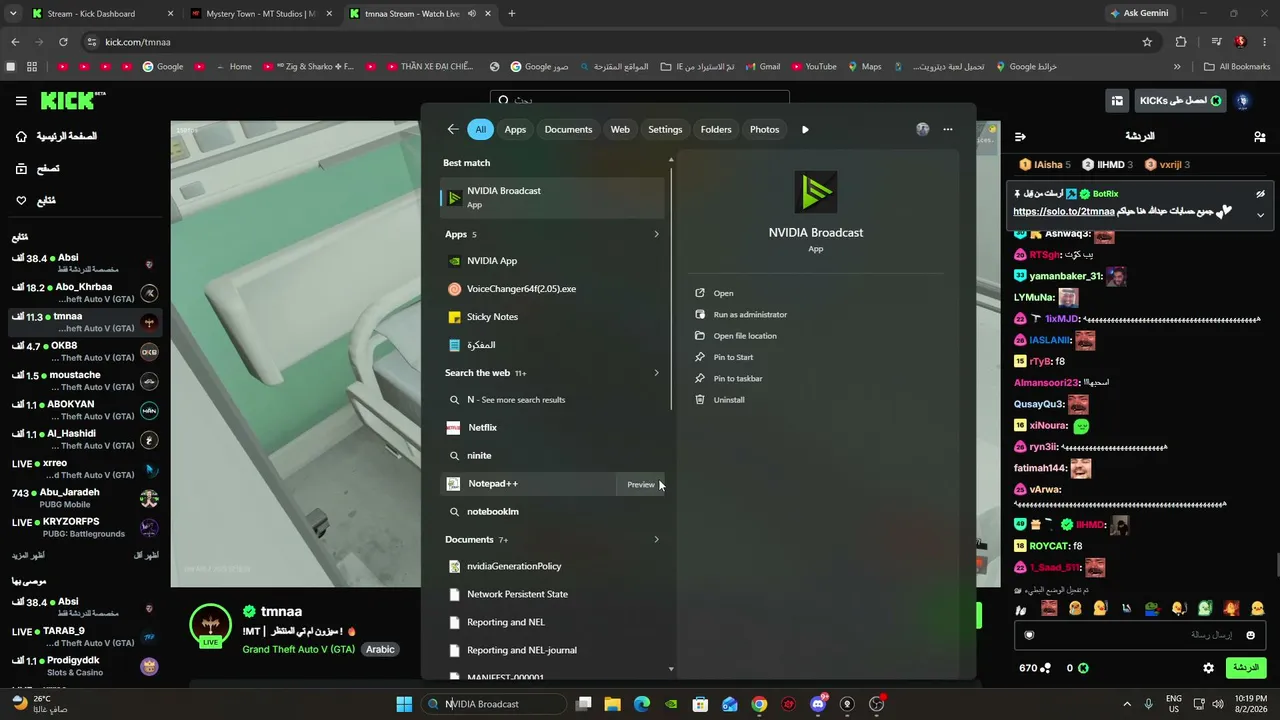
Task: Open VoiceChanger64f(2.05).exe result
Action: (553, 289)
